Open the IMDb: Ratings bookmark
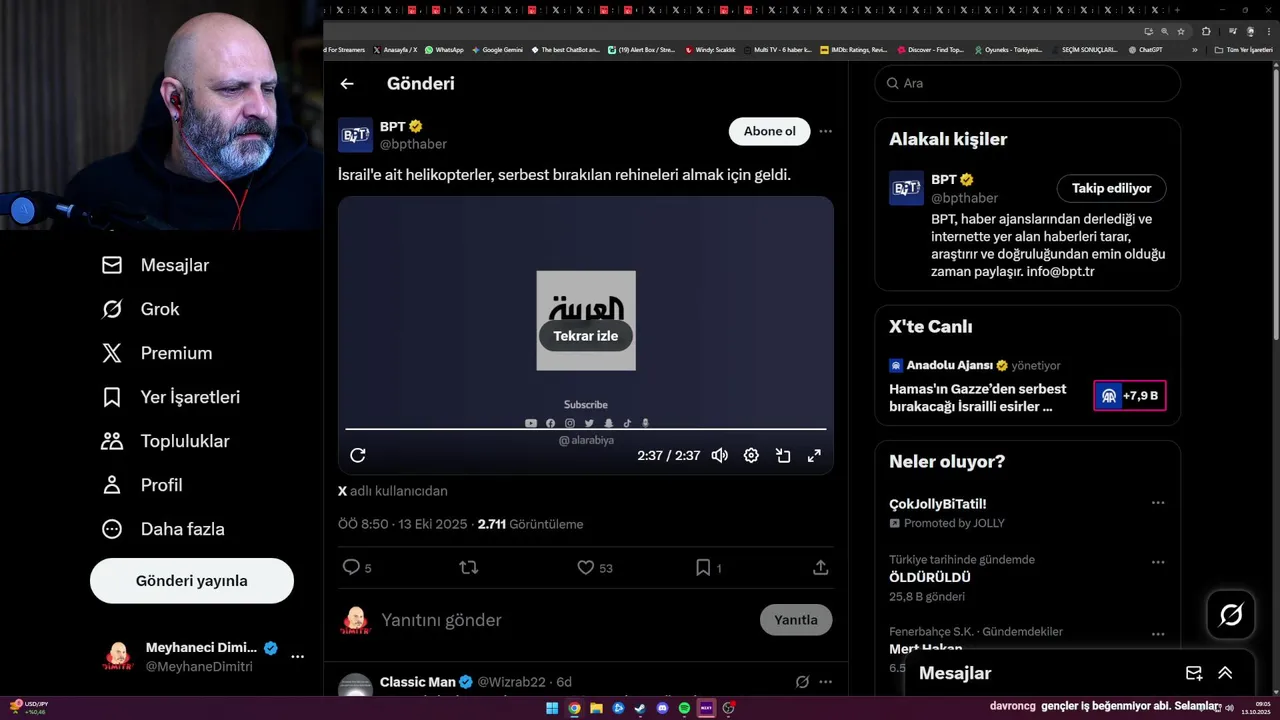The height and width of the screenshot is (720, 1280). point(853,49)
